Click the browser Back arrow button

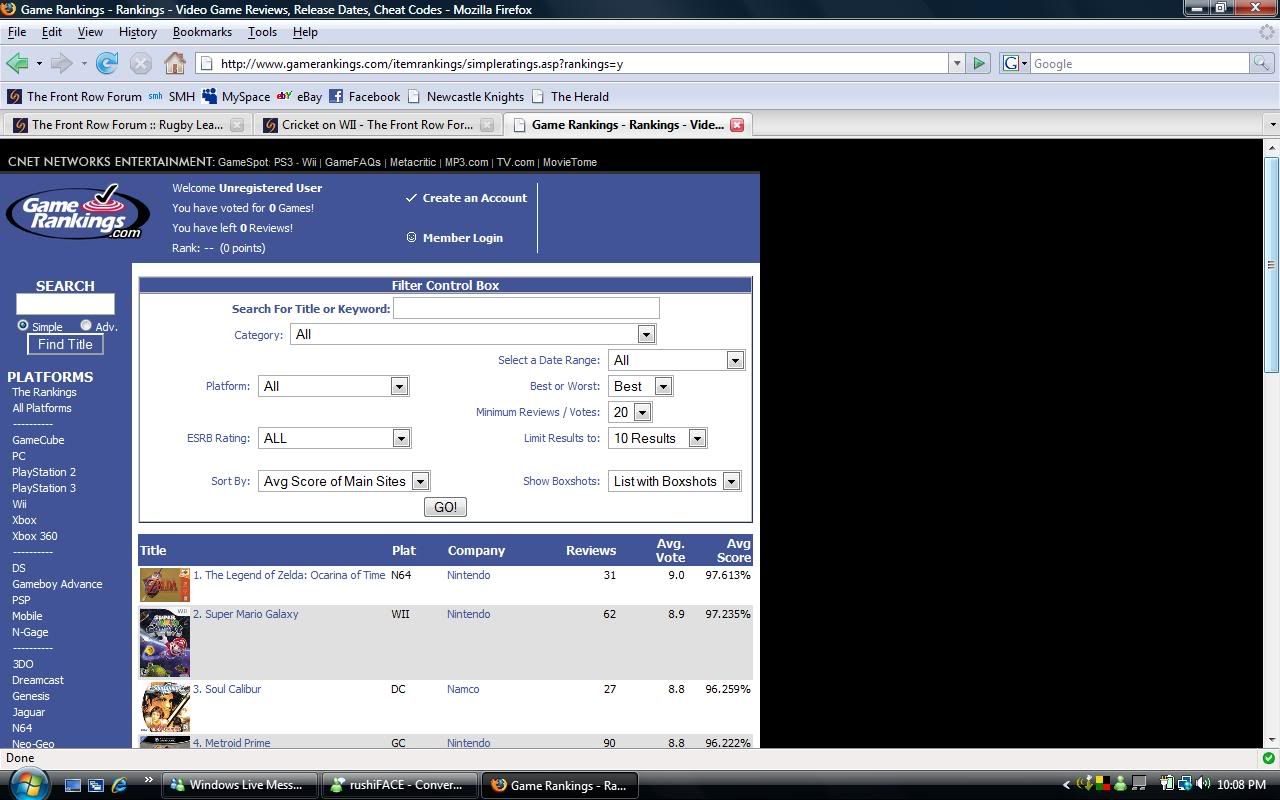coord(17,63)
